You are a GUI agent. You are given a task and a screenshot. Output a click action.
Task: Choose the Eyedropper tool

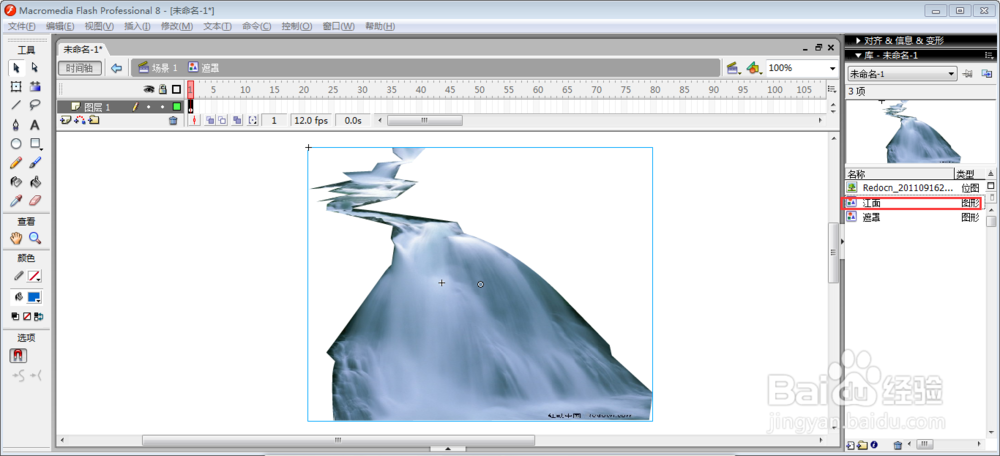tap(17, 202)
